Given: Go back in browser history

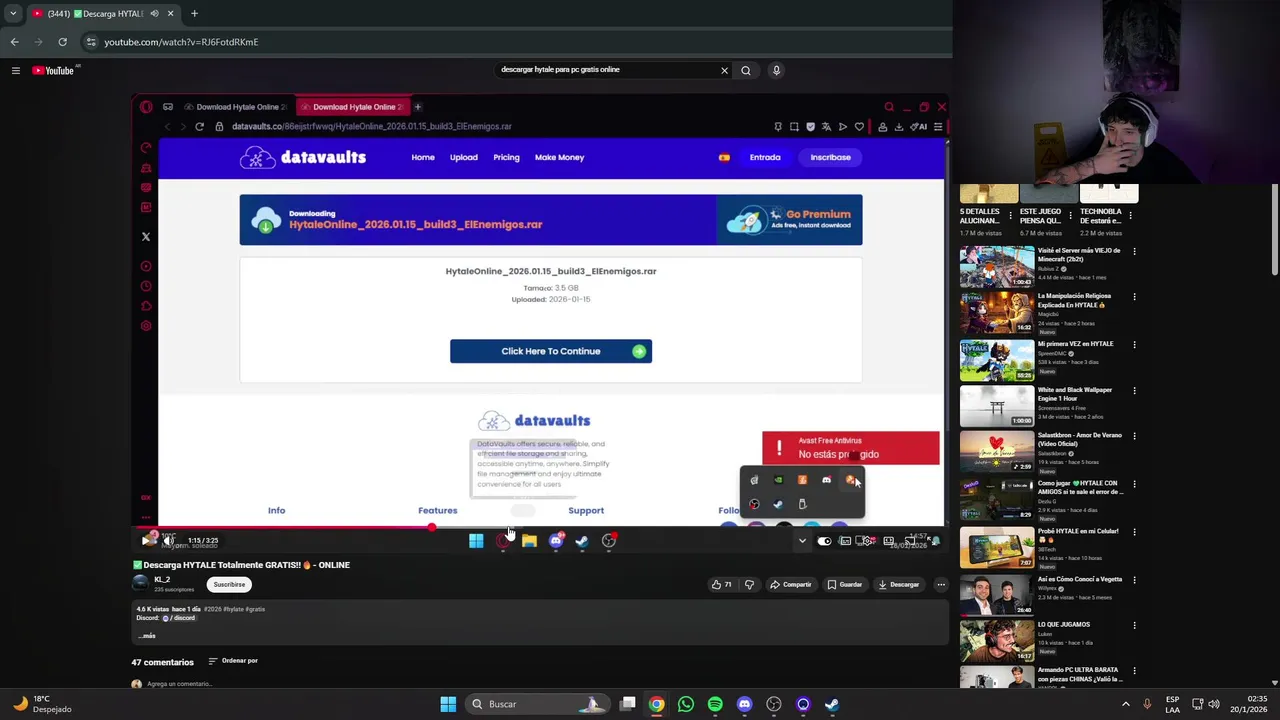Looking at the screenshot, I should pos(14,42).
